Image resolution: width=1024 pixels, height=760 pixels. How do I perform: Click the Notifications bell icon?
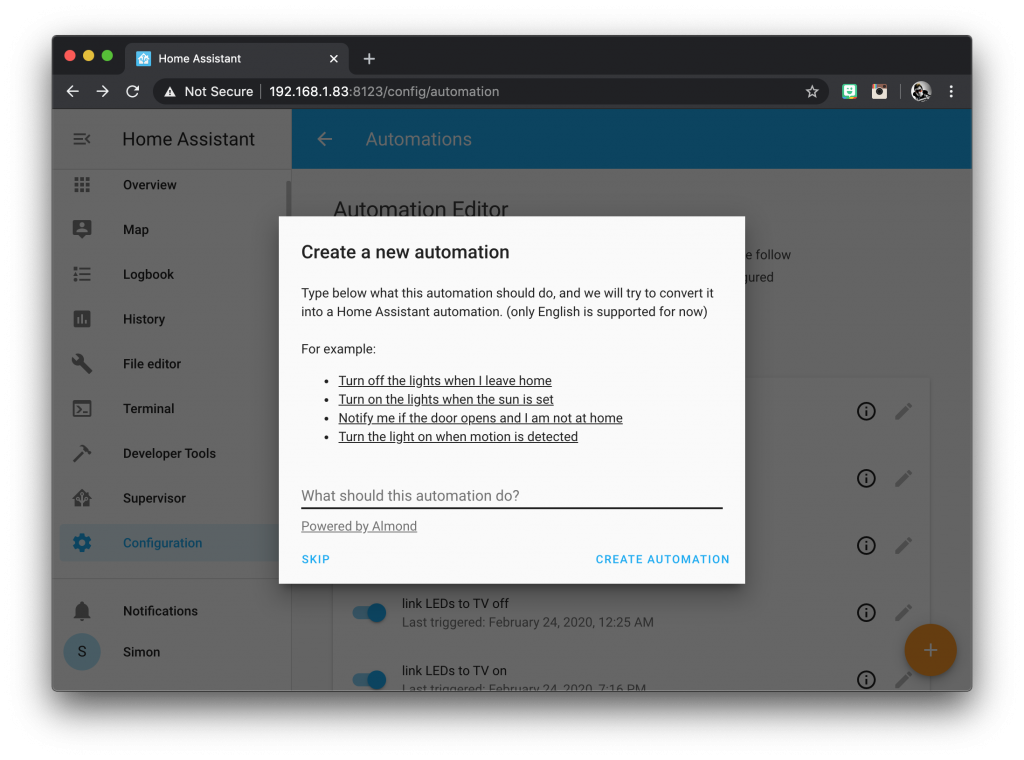82,610
